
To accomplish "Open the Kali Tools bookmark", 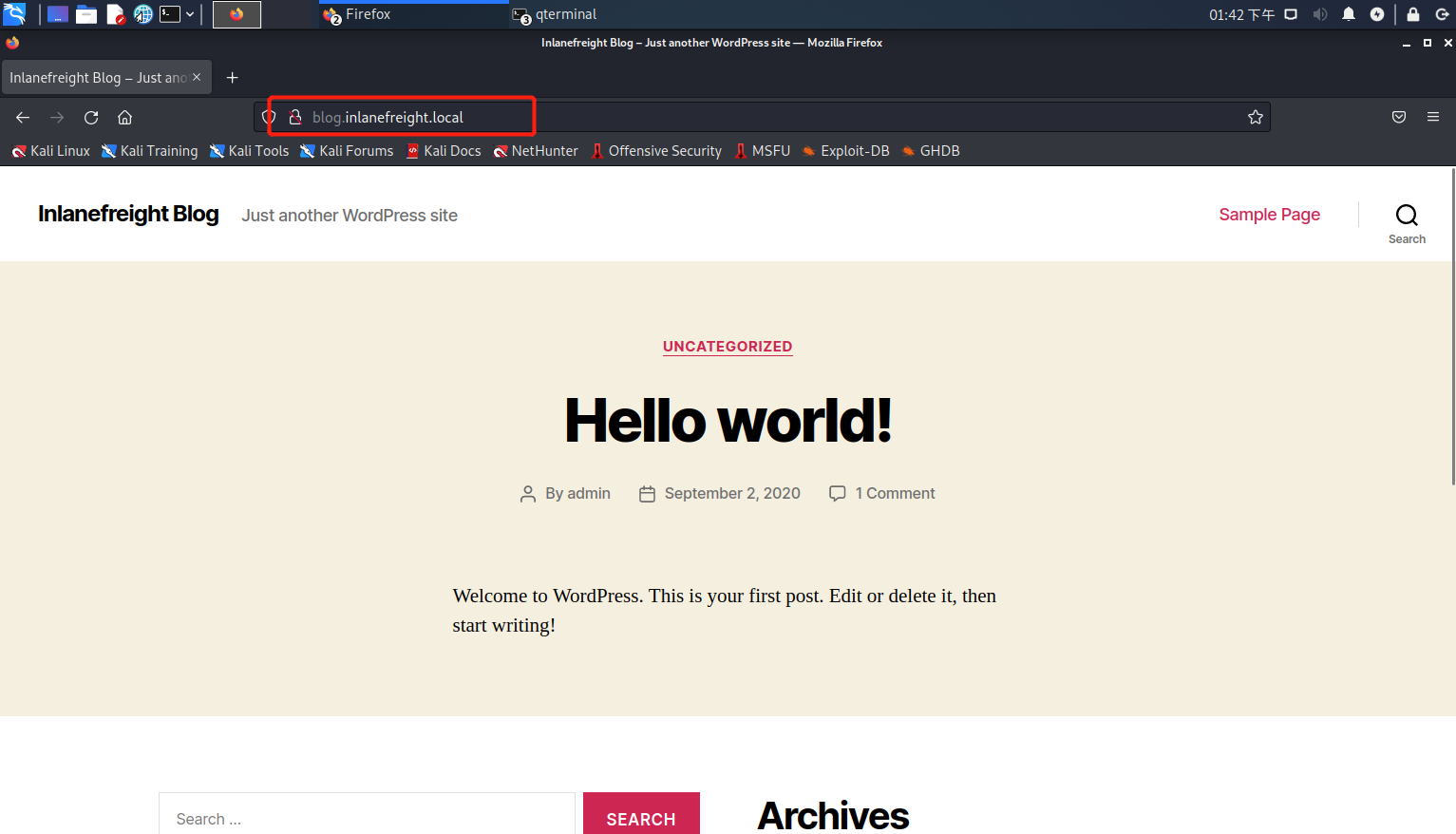I will tap(250, 151).
